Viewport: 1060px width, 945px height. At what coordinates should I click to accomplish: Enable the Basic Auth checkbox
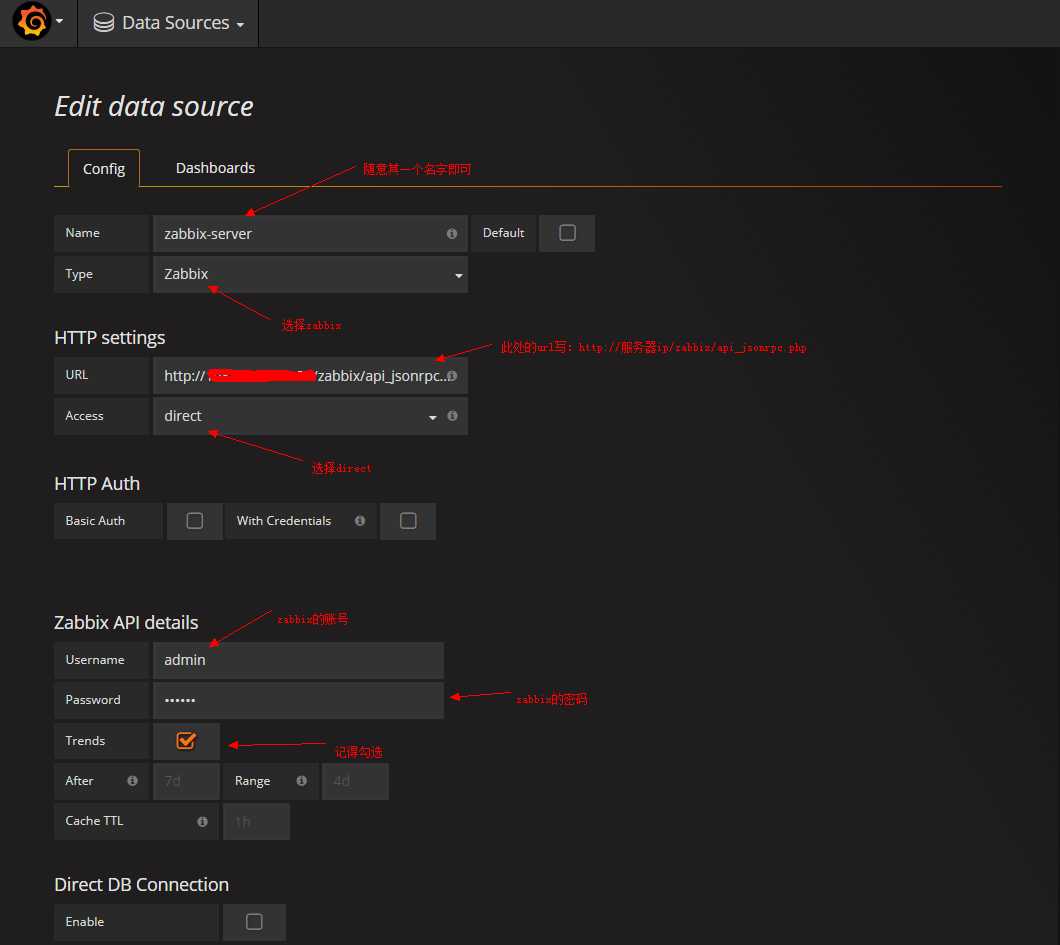[195, 520]
